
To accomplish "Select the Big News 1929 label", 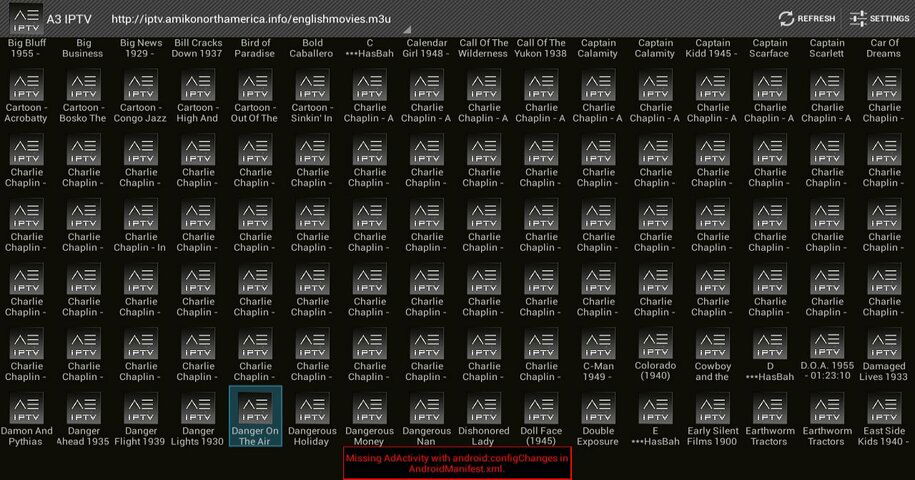I will click(141, 48).
